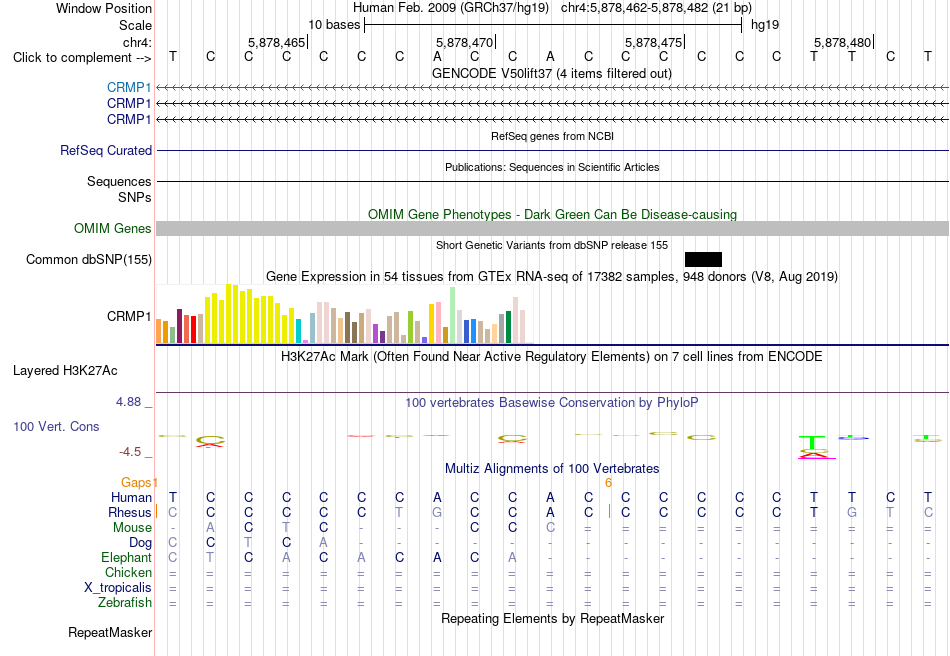Open the OMIM Genes track label
Screen dimensions: 950x656
[113, 228]
